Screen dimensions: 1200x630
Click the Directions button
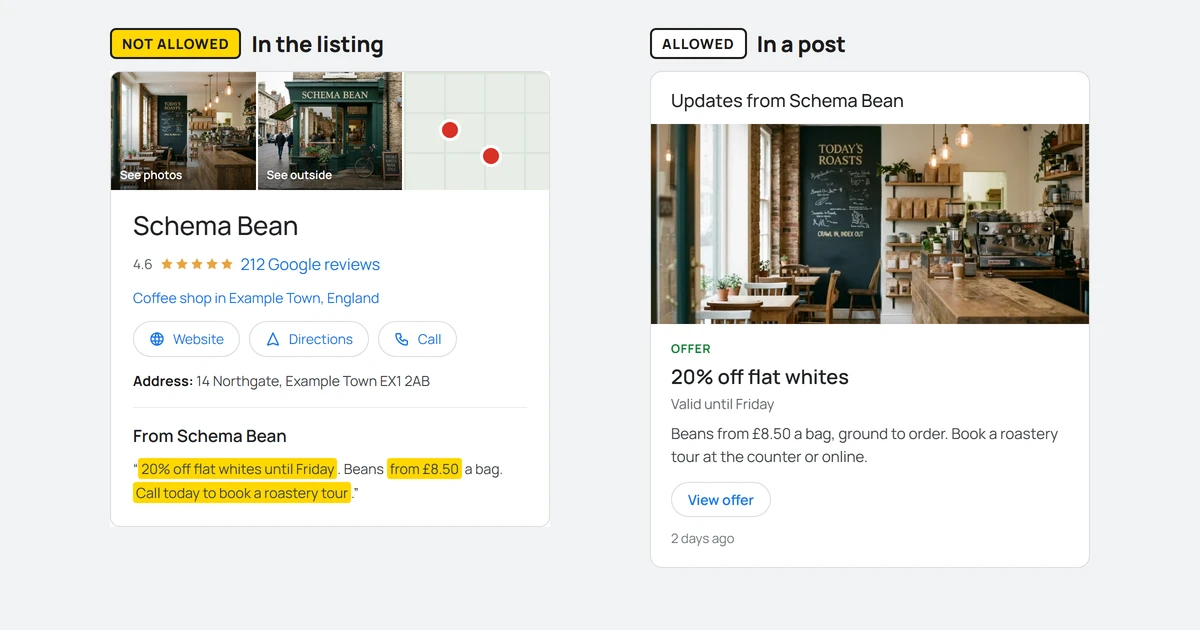point(309,339)
